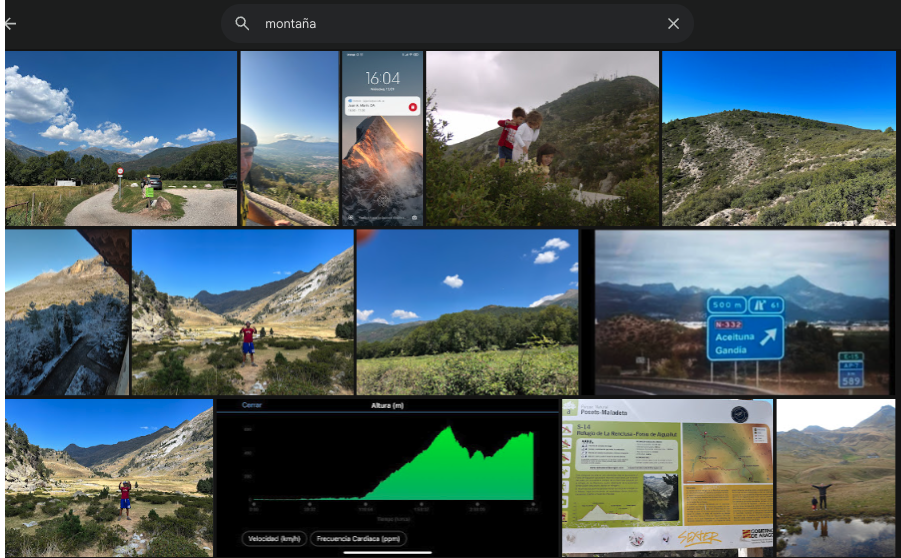Click 'Velocidad (km/h)' pill in chart screenshot
901x558 pixels.
(274, 538)
